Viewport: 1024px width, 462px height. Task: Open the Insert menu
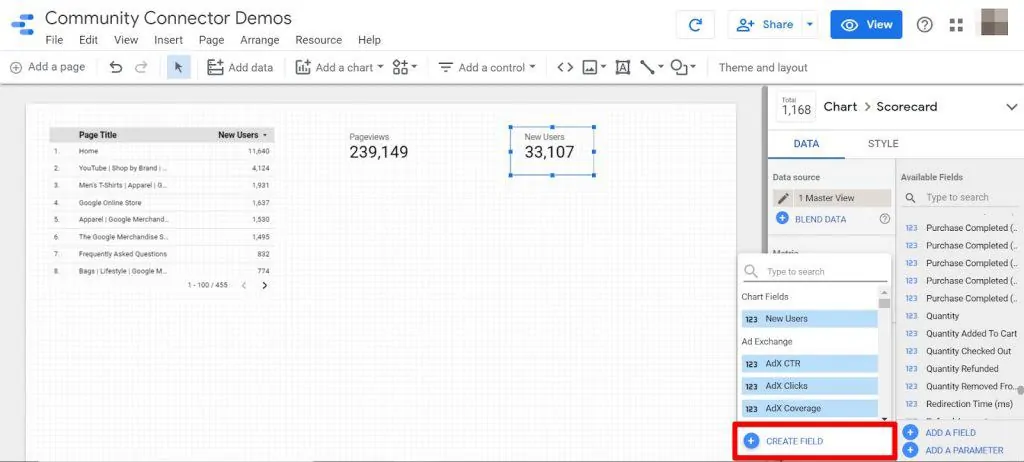point(168,40)
